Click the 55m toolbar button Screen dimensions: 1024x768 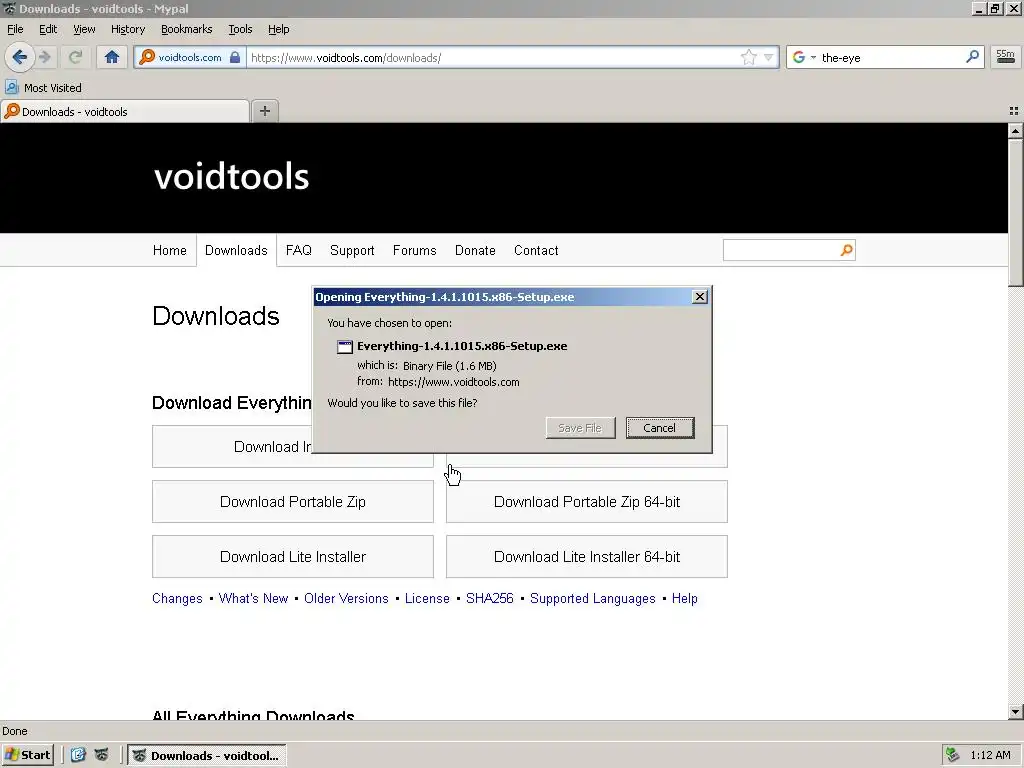tap(1006, 57)
